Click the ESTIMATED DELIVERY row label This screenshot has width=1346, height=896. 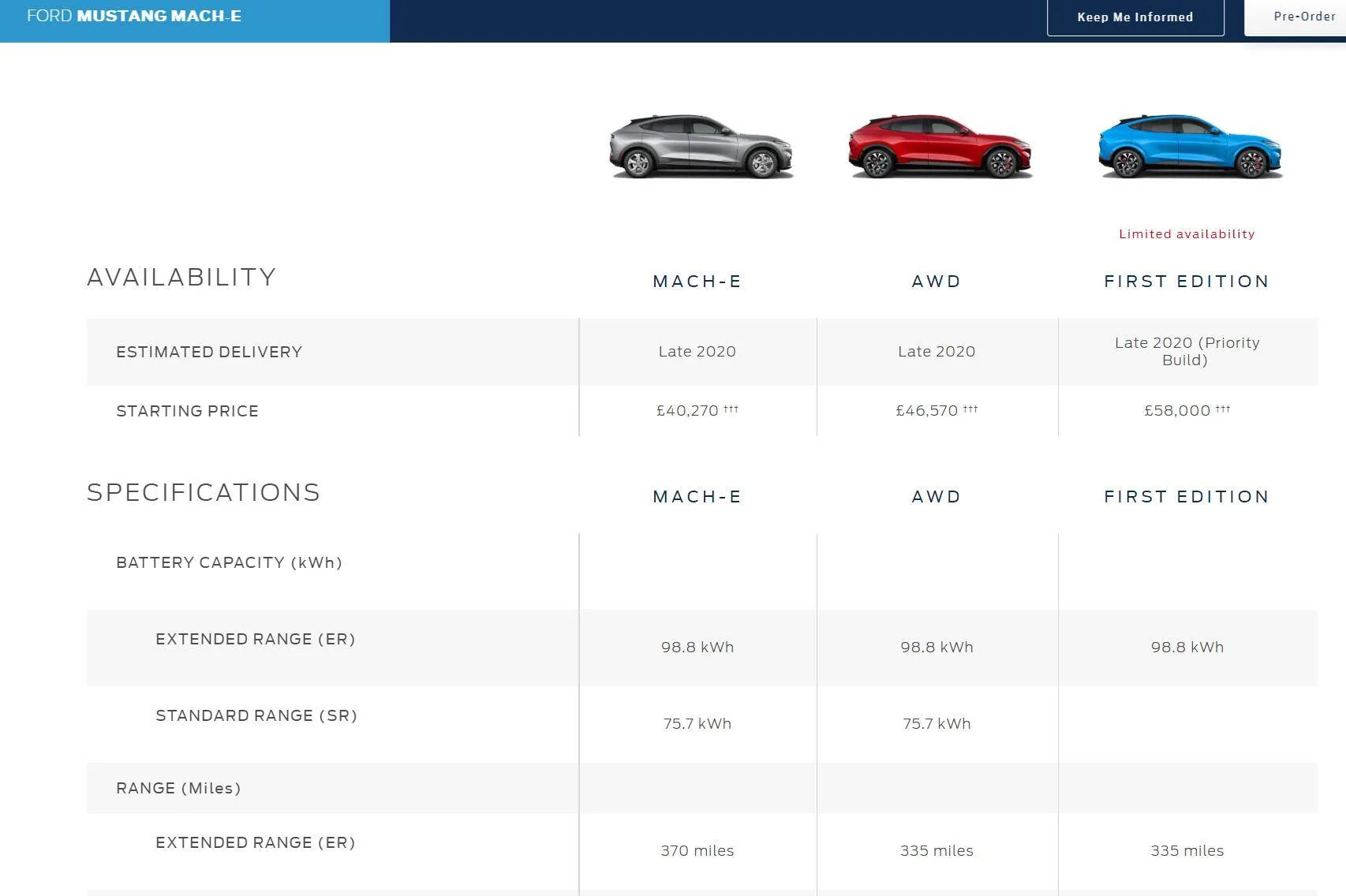coord(209,353)
